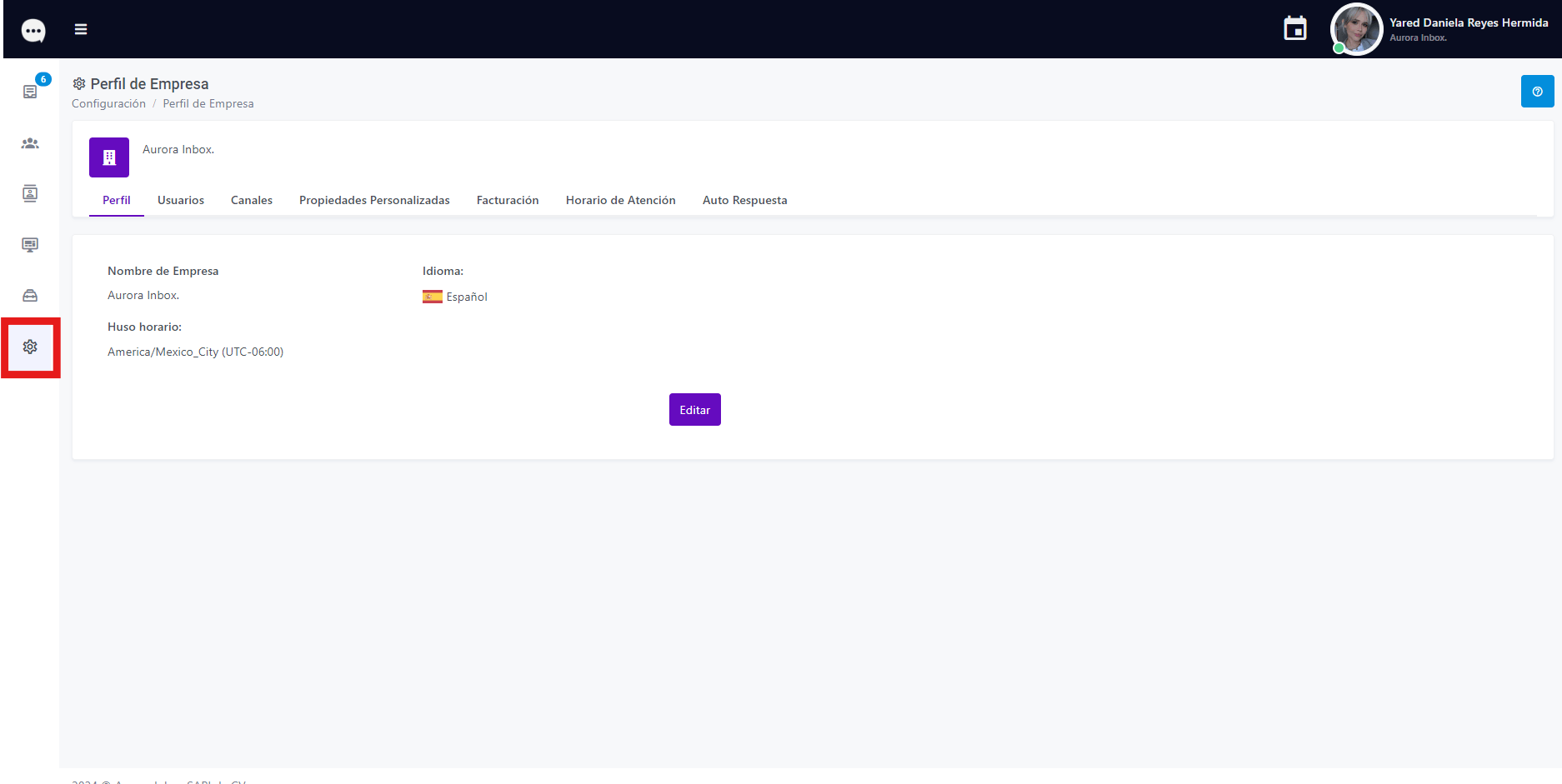Go to the Facturación tab
The height and width of the screenshot is (784, 1562).
[508, 200]
